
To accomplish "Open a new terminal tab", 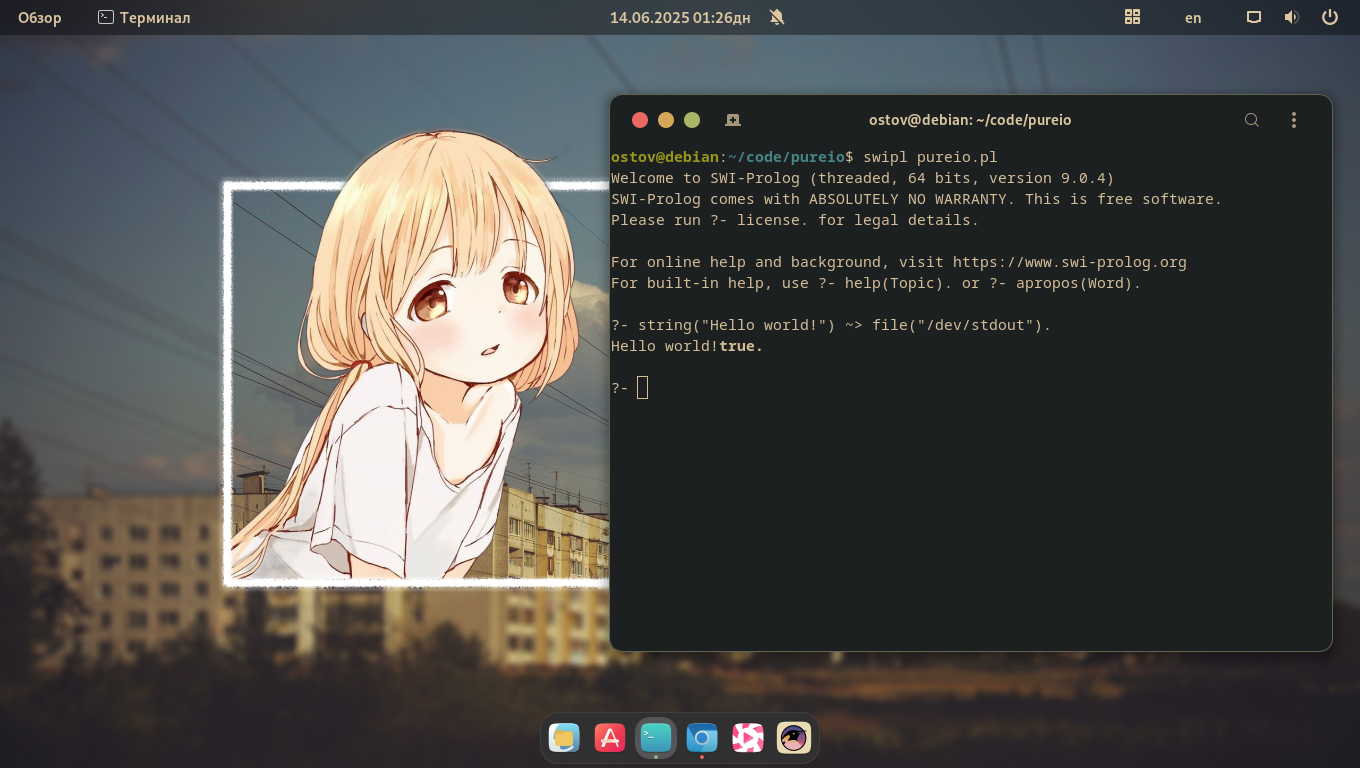I will point(733,120).
